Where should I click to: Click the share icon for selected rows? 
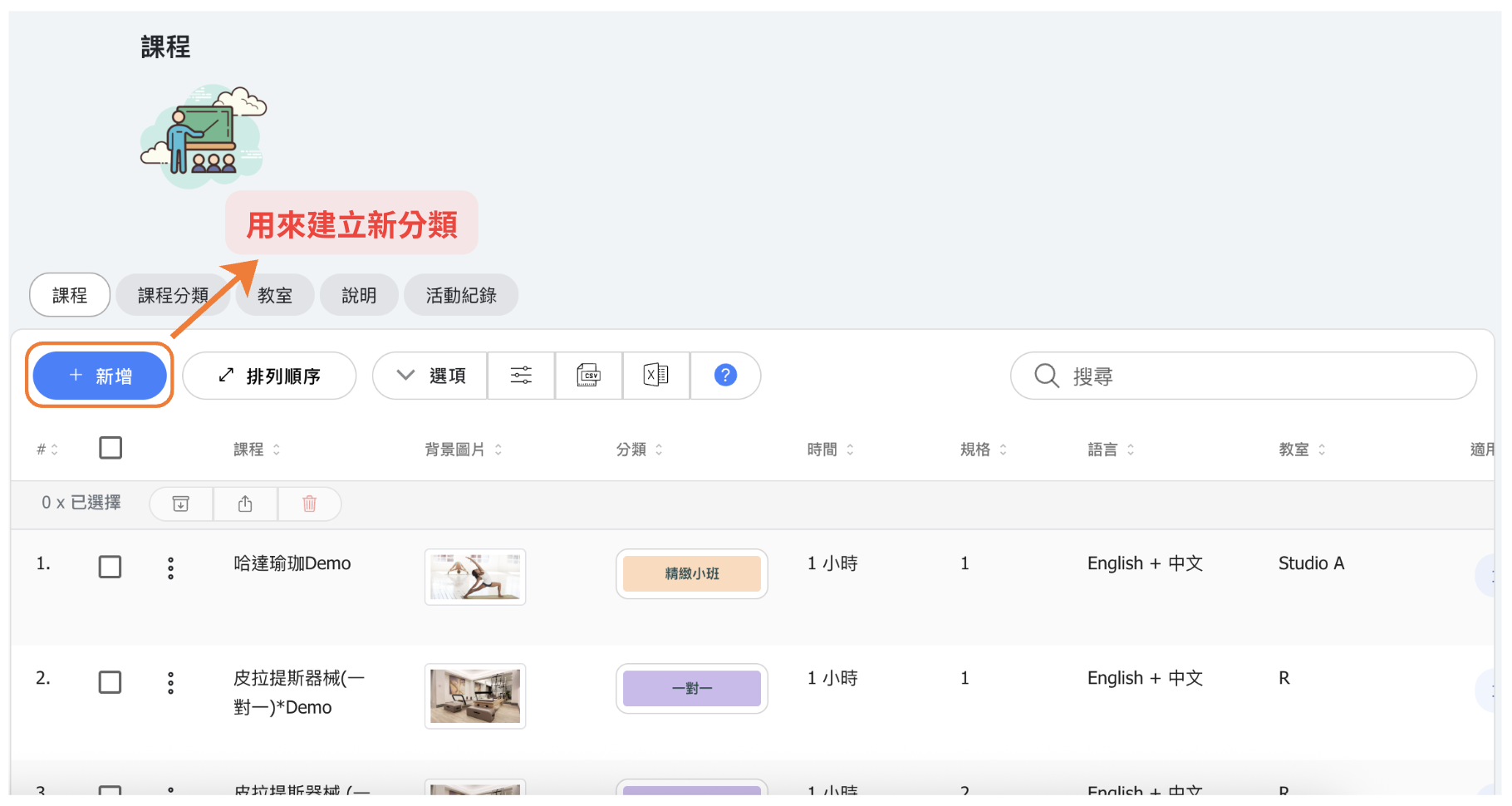pyautogui.click(x=245, y=504)
